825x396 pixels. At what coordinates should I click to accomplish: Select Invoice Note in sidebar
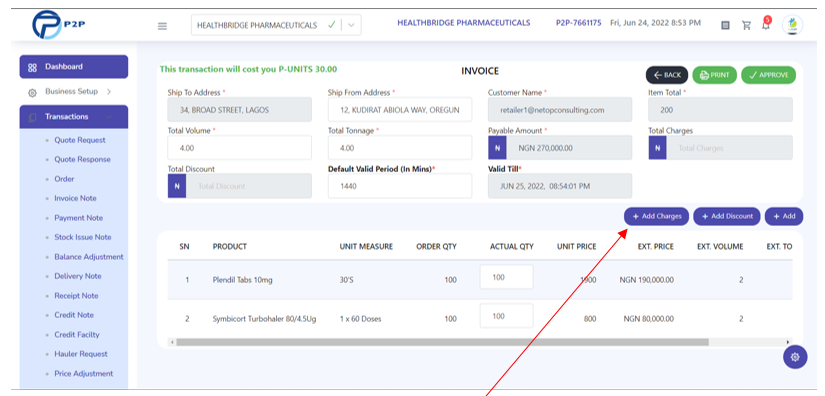click(75, 198)
